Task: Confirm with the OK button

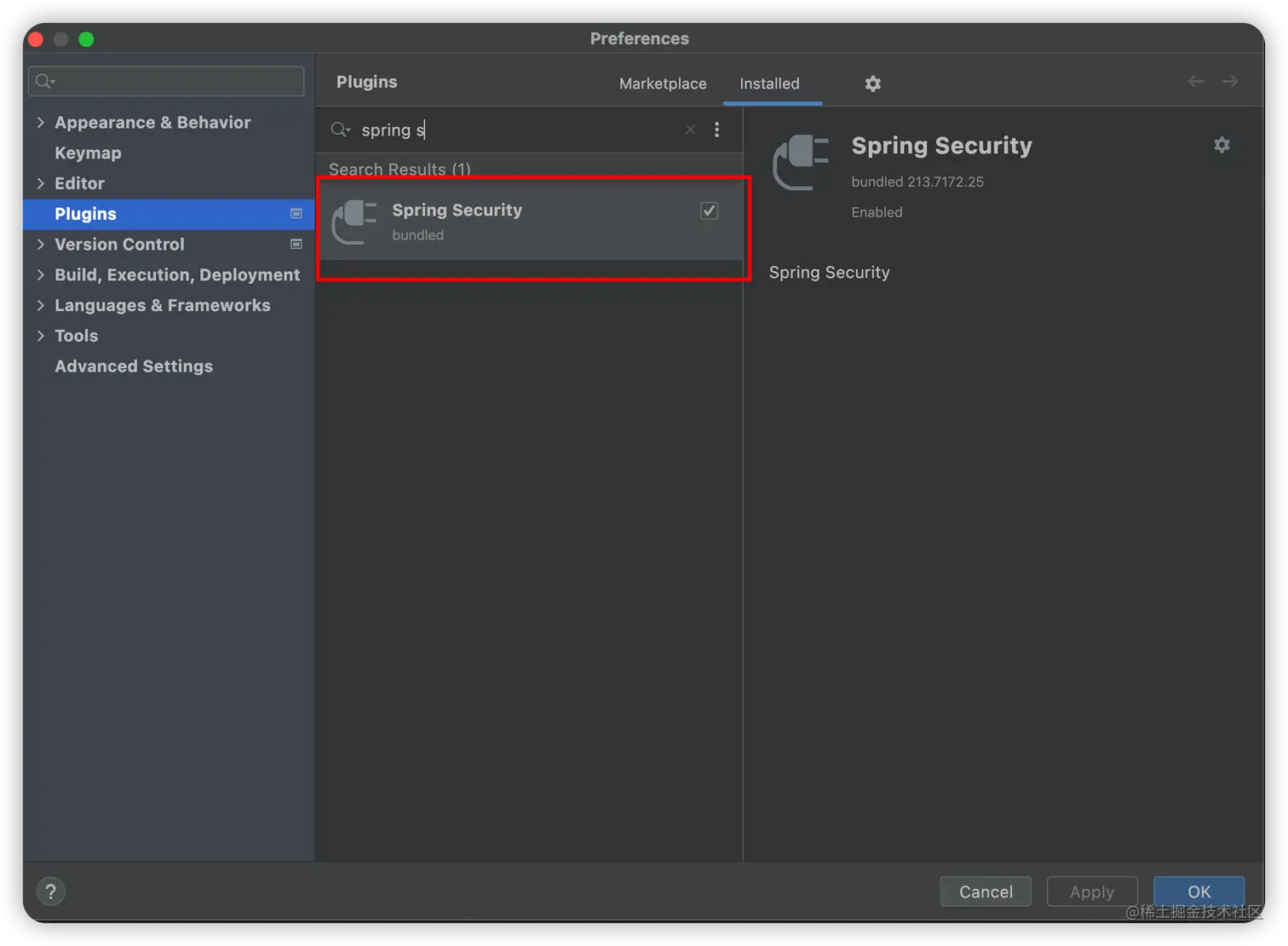Action: (x=1199, y=891)
